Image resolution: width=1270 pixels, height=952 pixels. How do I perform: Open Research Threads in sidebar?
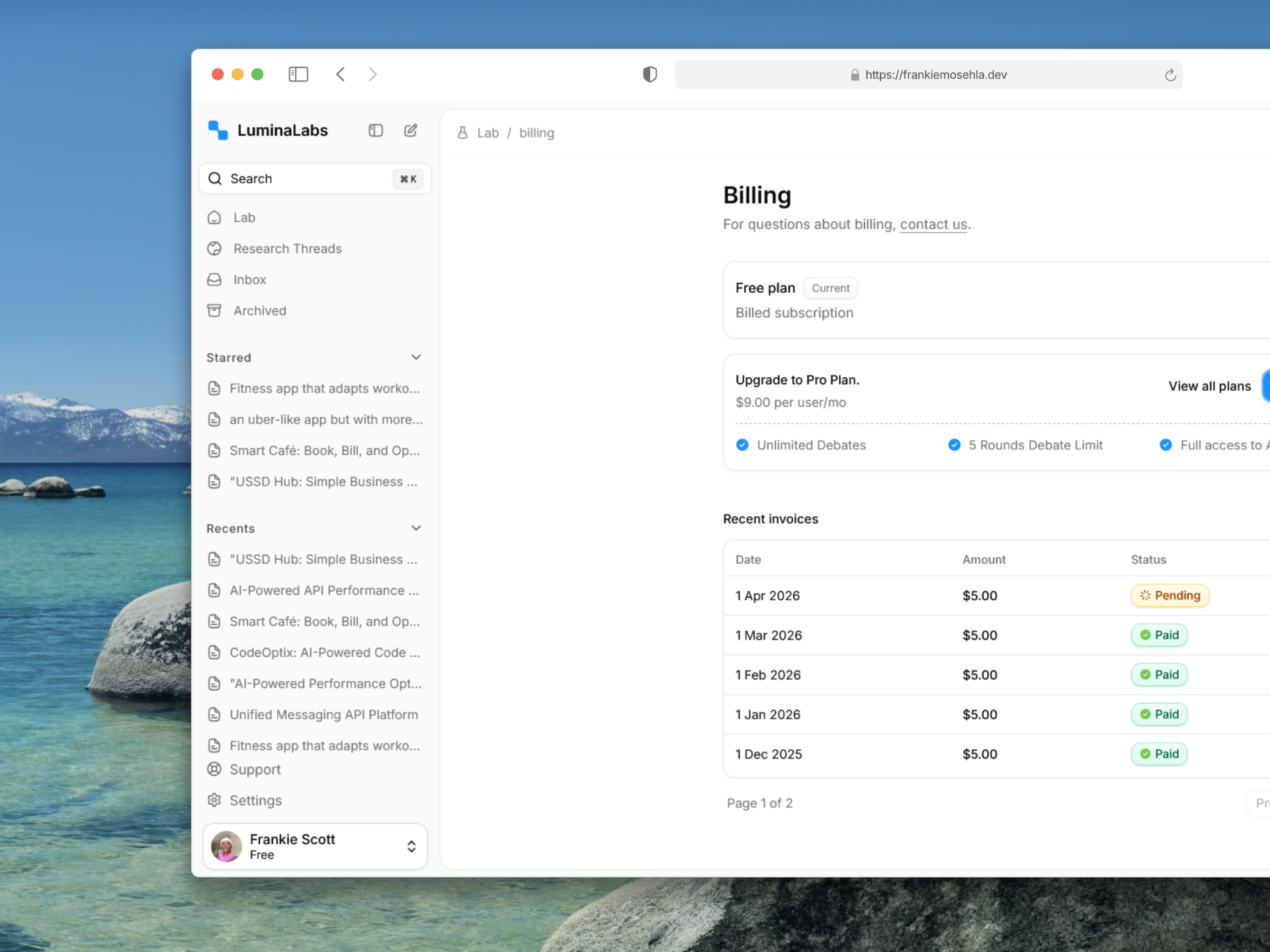click(315, 249)
